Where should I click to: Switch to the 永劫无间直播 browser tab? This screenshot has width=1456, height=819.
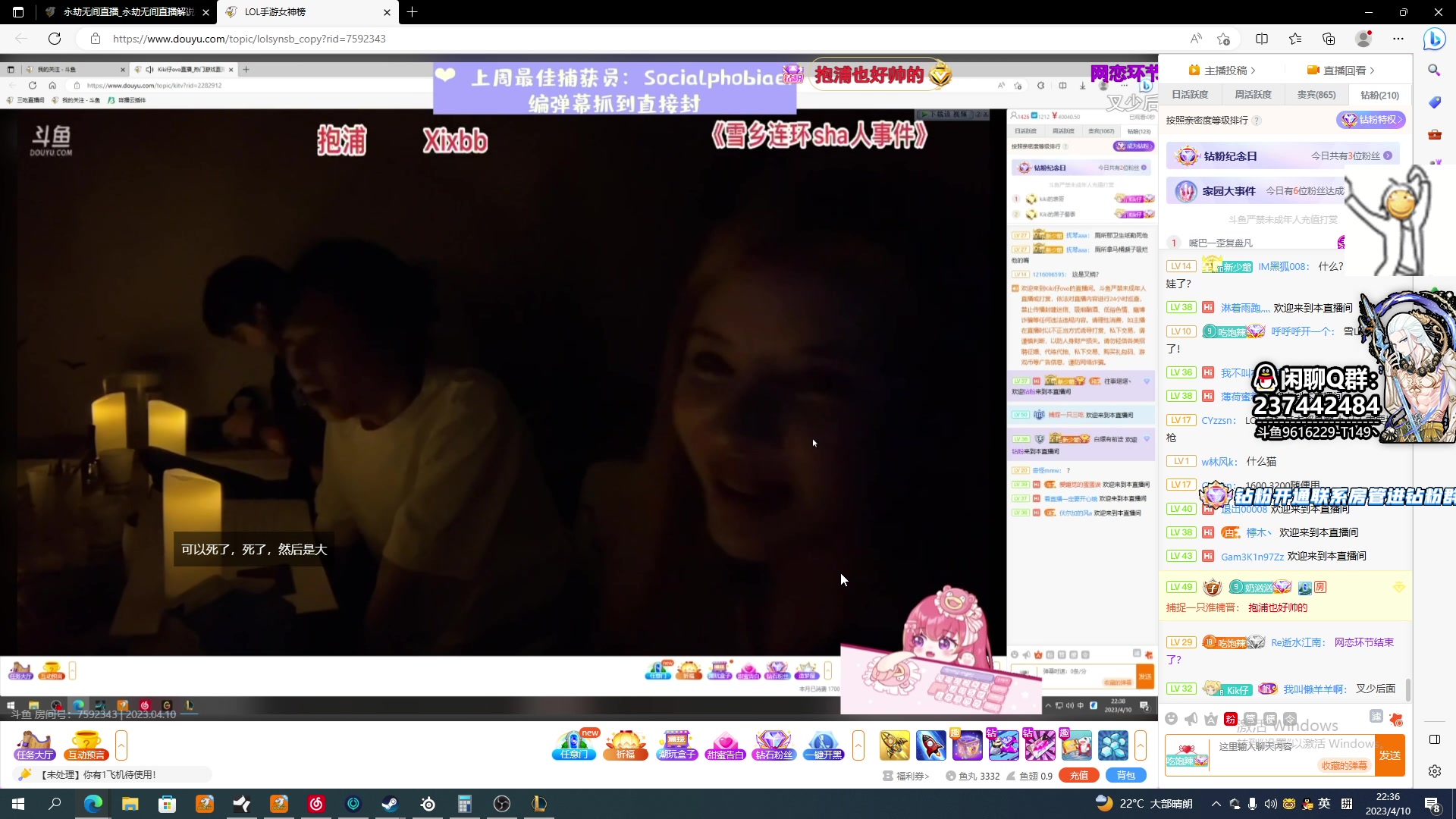pyautogui.click(x=127, y=12)
